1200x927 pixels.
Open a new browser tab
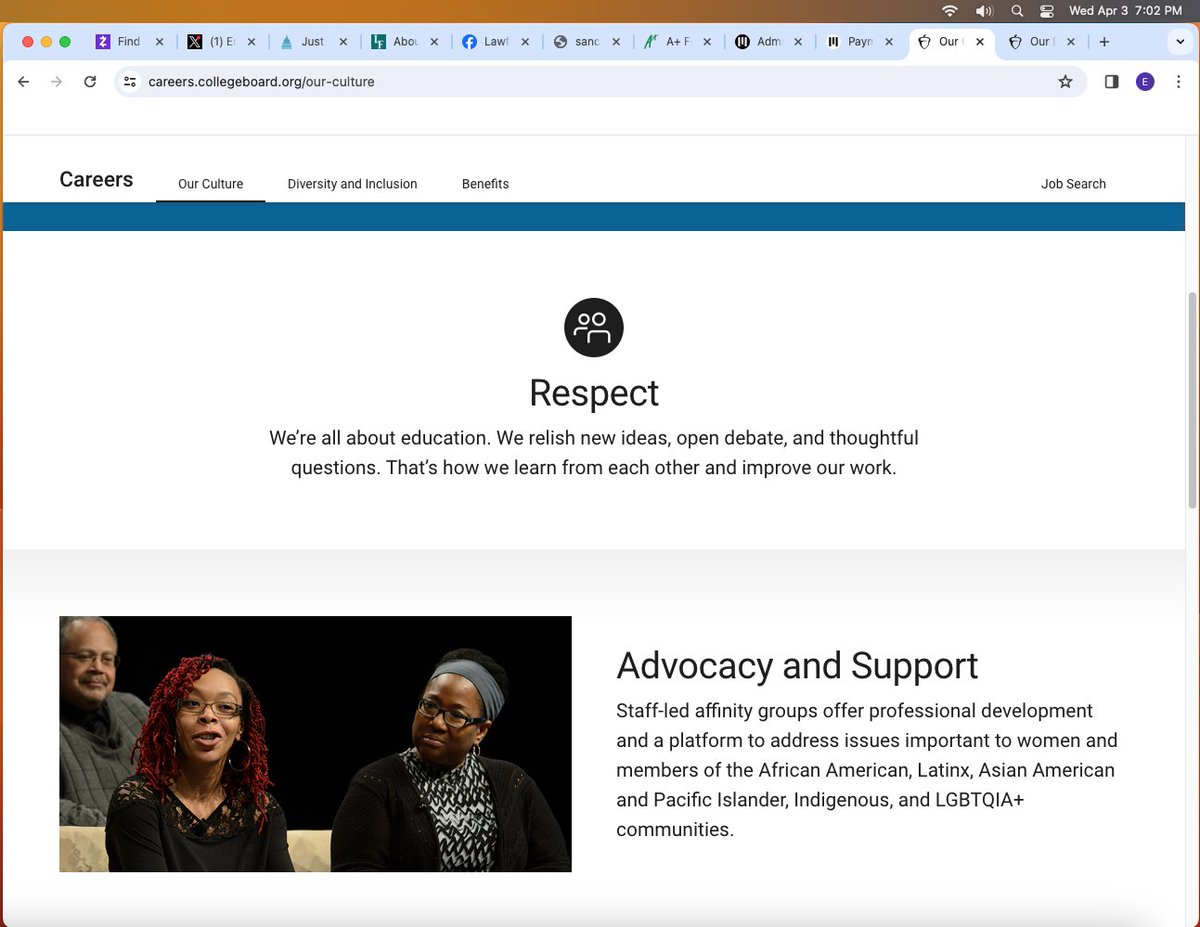pos(1104,42)
